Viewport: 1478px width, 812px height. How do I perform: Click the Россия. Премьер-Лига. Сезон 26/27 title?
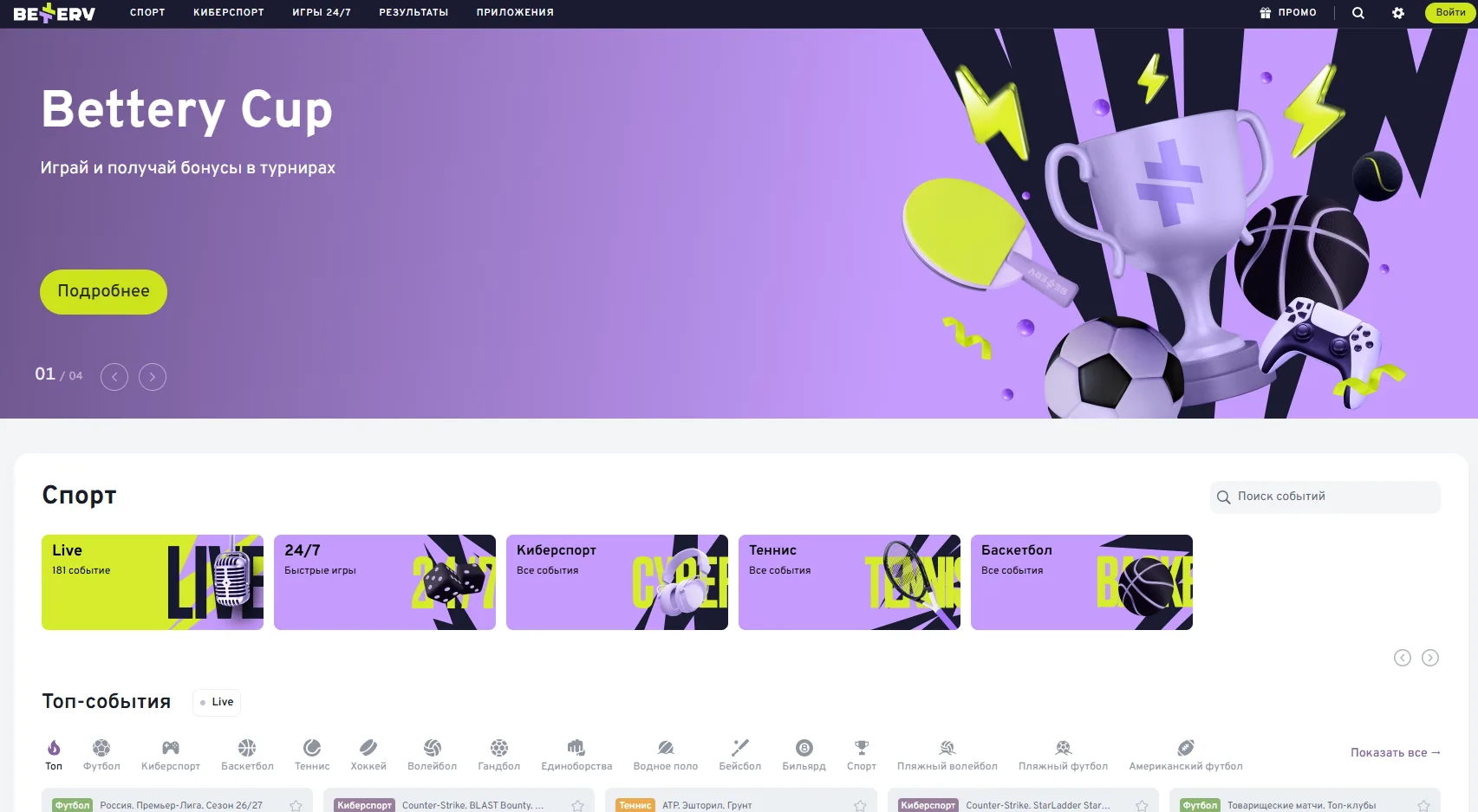point(181,806)
